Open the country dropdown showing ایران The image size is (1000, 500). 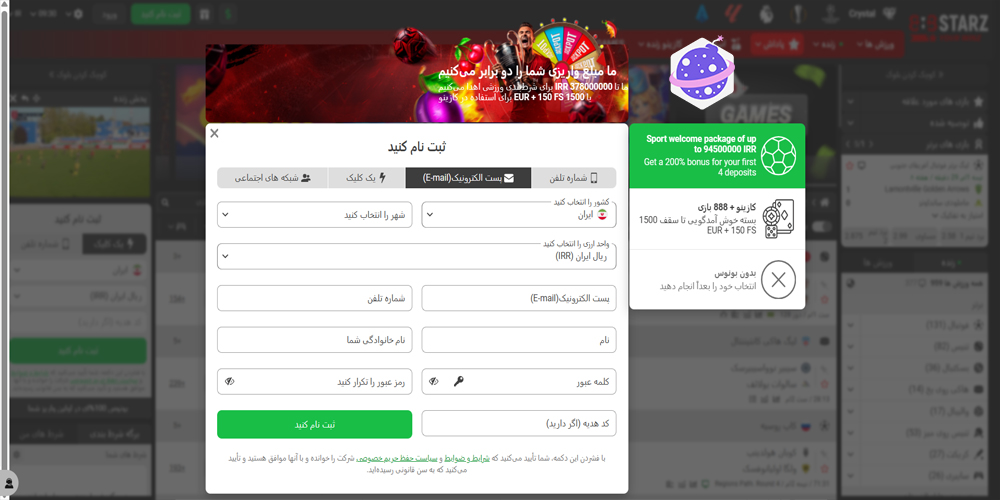coord(518,215)
